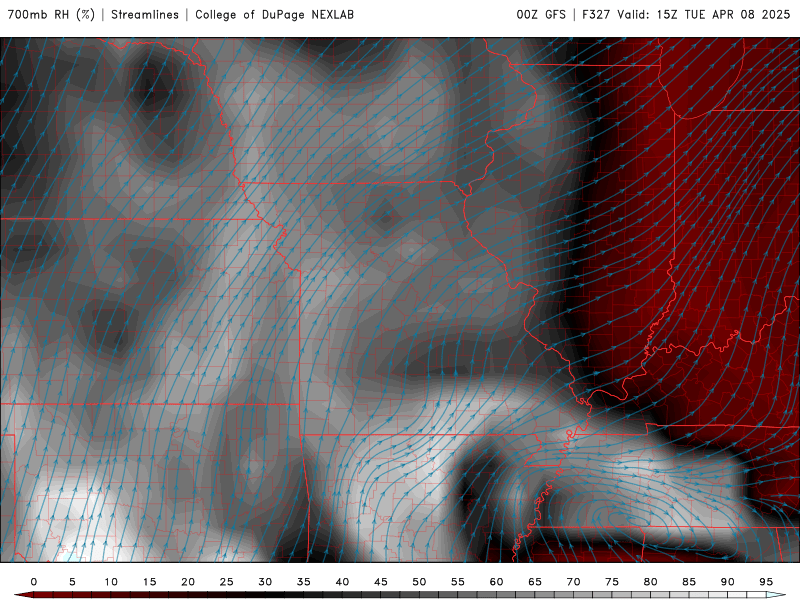800x600 pixels.
Task: Click the 65 label on the RH scale
Action: pyautogui.click(x=535, y=582)
